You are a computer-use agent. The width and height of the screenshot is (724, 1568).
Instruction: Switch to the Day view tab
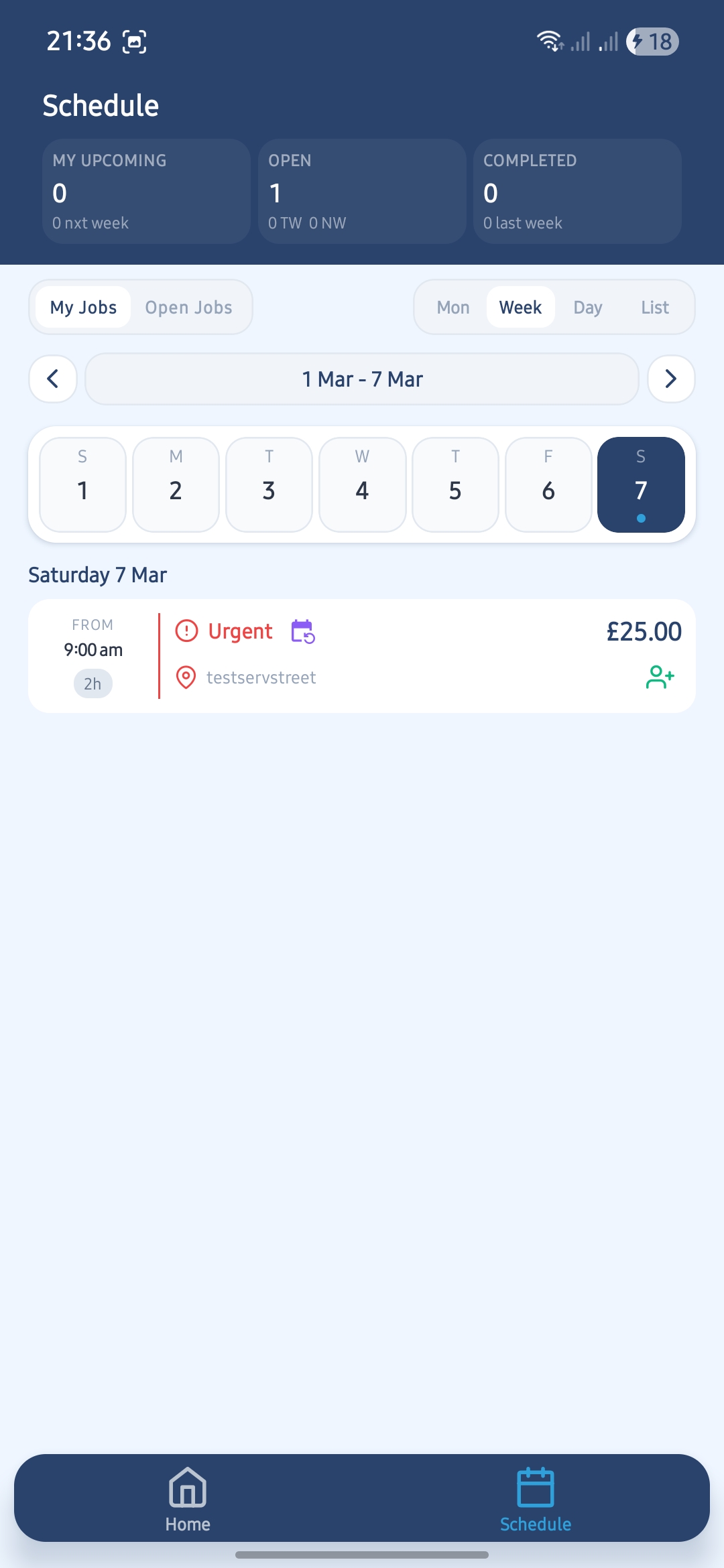point(587,308)
